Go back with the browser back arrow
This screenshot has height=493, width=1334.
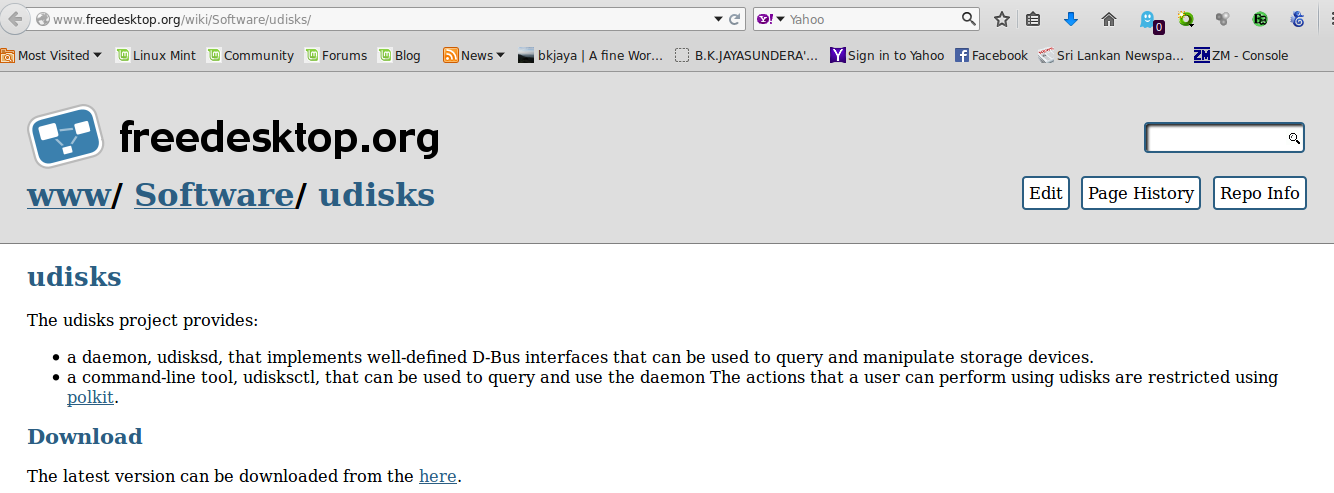pos(14,19)
